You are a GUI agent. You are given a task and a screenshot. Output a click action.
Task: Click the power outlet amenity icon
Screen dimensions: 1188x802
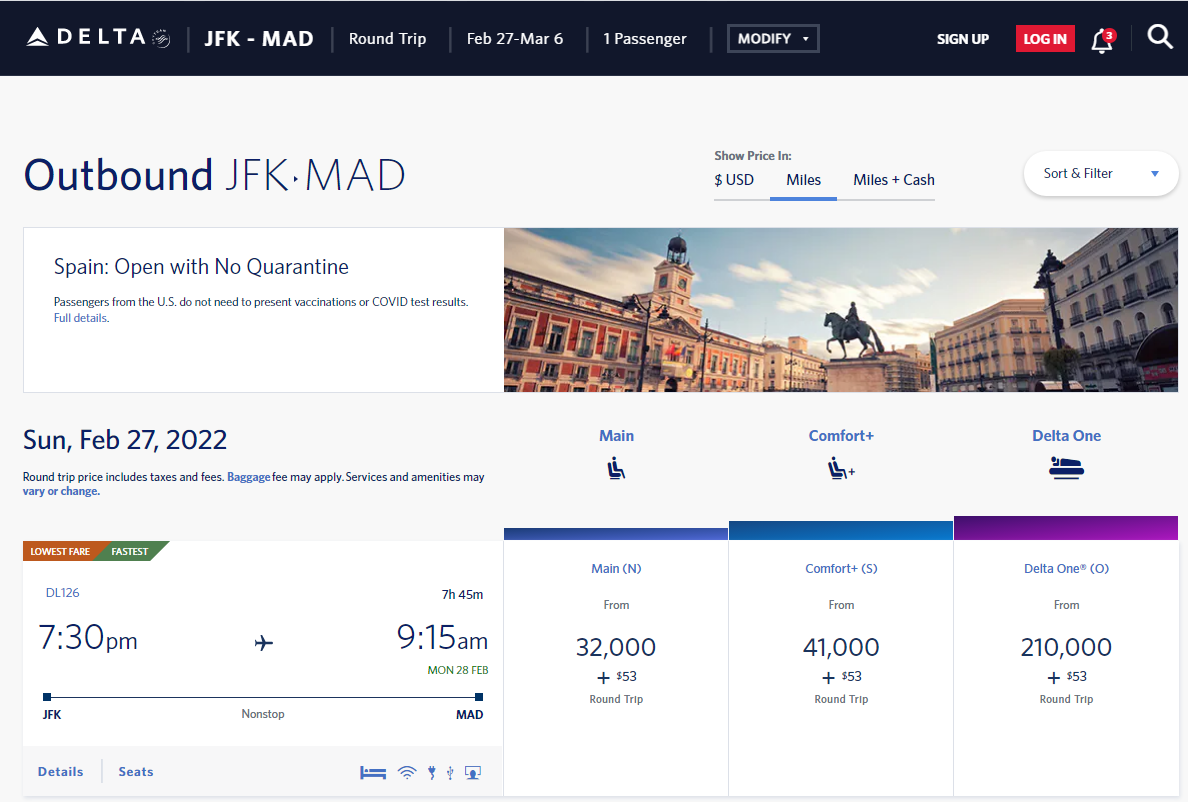pyautogui.click(x=432, y=772)
